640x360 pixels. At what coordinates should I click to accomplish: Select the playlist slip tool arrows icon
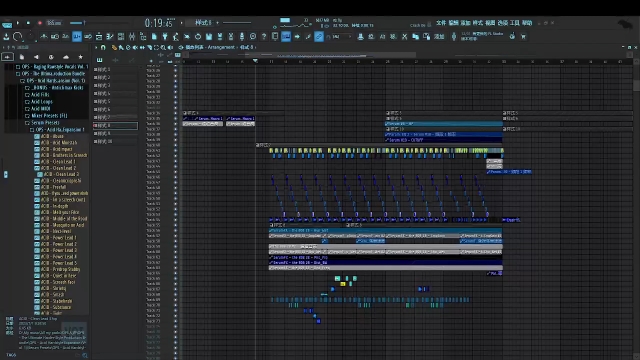coord(142,47)
